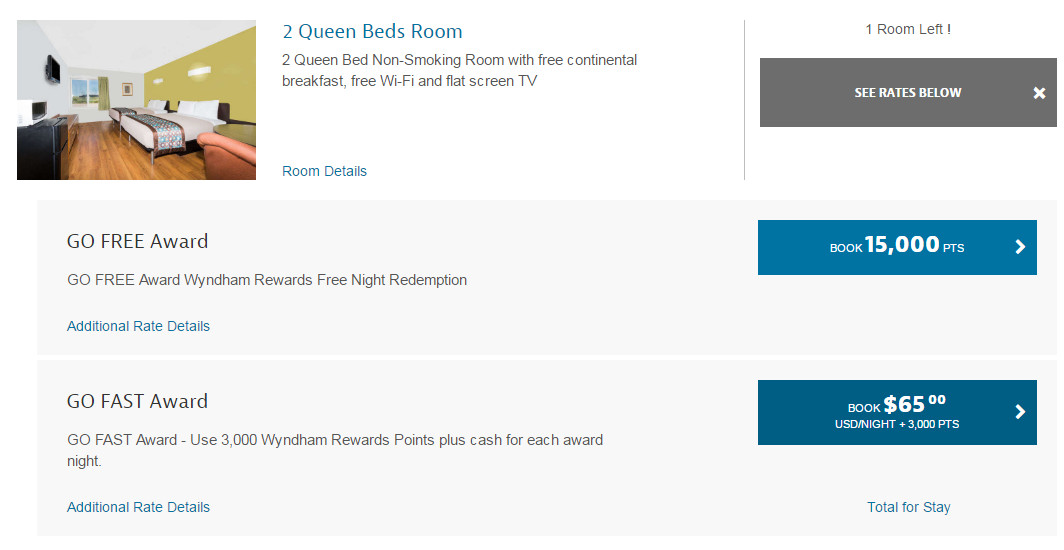Close the See Rates Below panel with the X
This screenshot has height=550, width=1064.
(x=1039, y=93)
